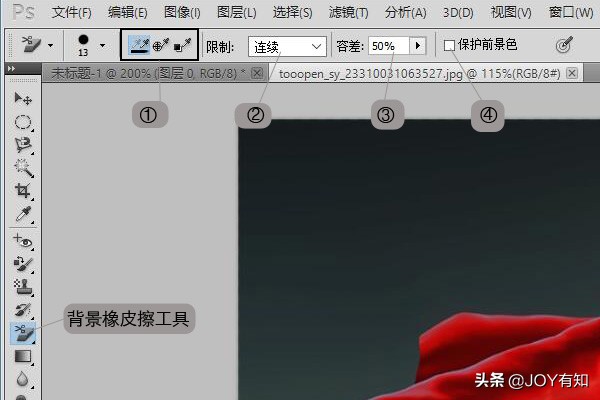Image resolution: width=600 pixels, height=400 pixels.
Task: Open the 限制 dropdown showing 连续
Action: point(287,46)
